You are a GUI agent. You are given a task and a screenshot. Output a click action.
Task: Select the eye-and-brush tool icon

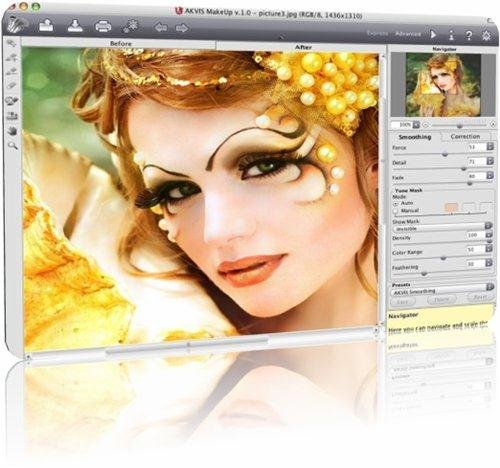point(12,100)
